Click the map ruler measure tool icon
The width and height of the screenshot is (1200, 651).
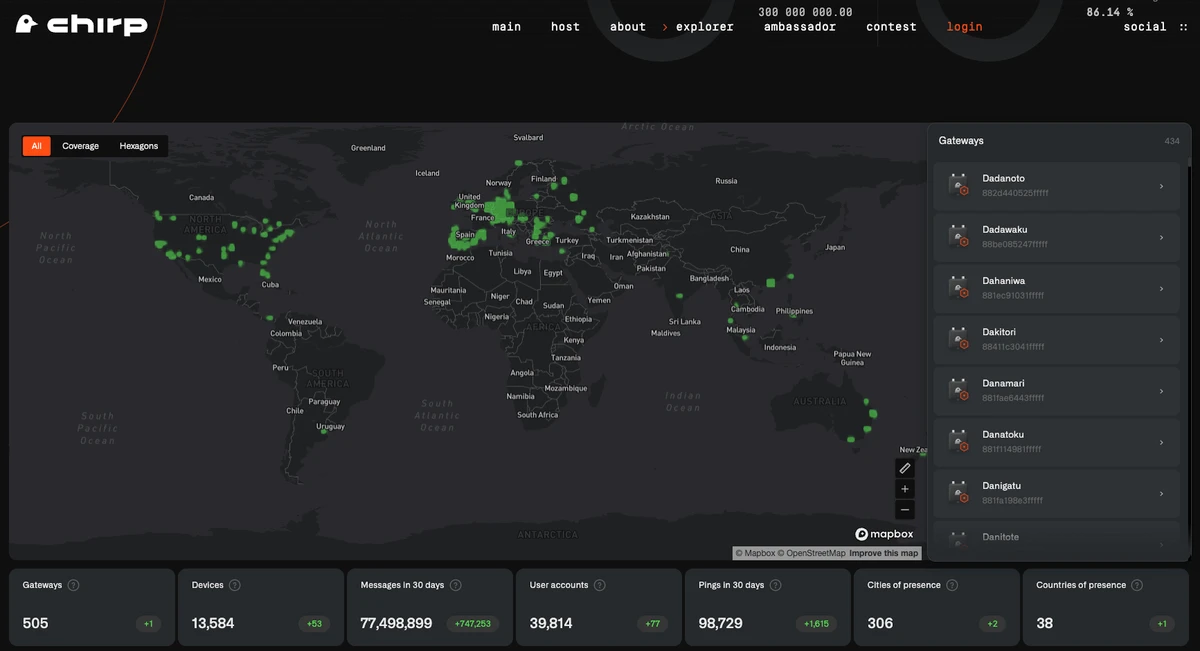[905, 468]
